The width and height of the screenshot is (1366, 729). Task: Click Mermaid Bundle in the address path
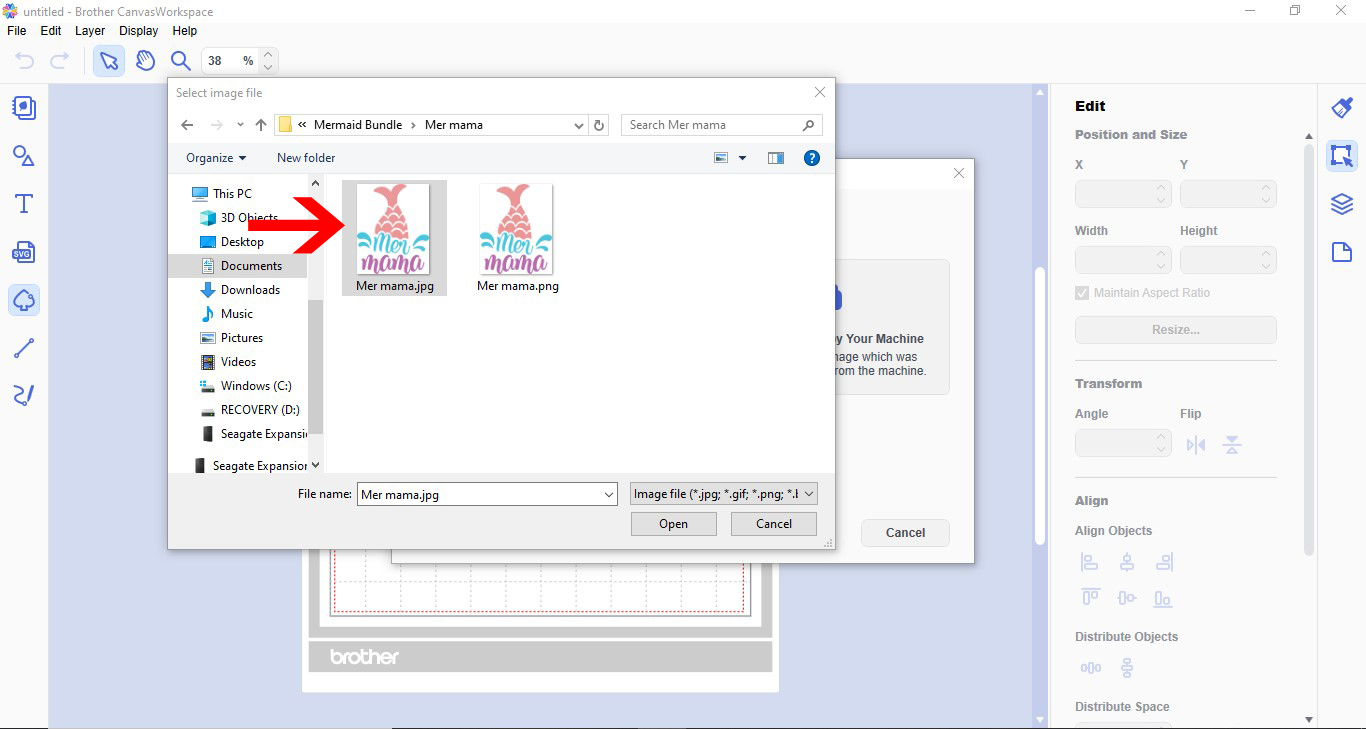tap(358, 125)
